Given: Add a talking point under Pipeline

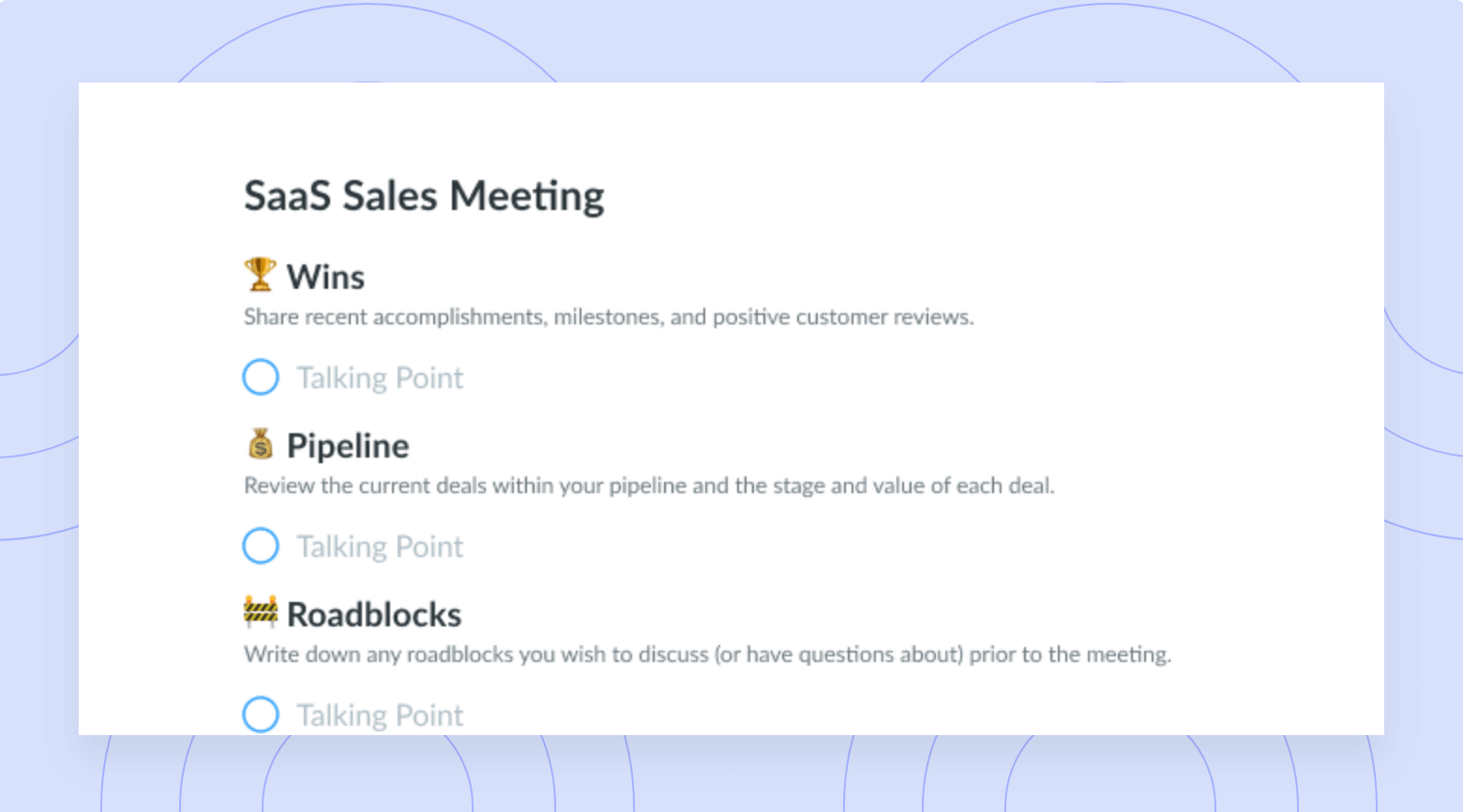Looking at the screenshot, I should [380, 547].
